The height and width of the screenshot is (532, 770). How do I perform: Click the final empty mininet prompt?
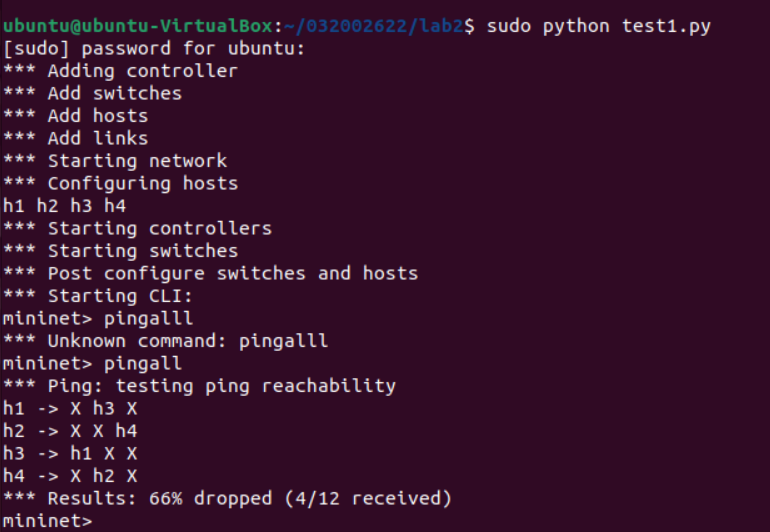[48, 520]
